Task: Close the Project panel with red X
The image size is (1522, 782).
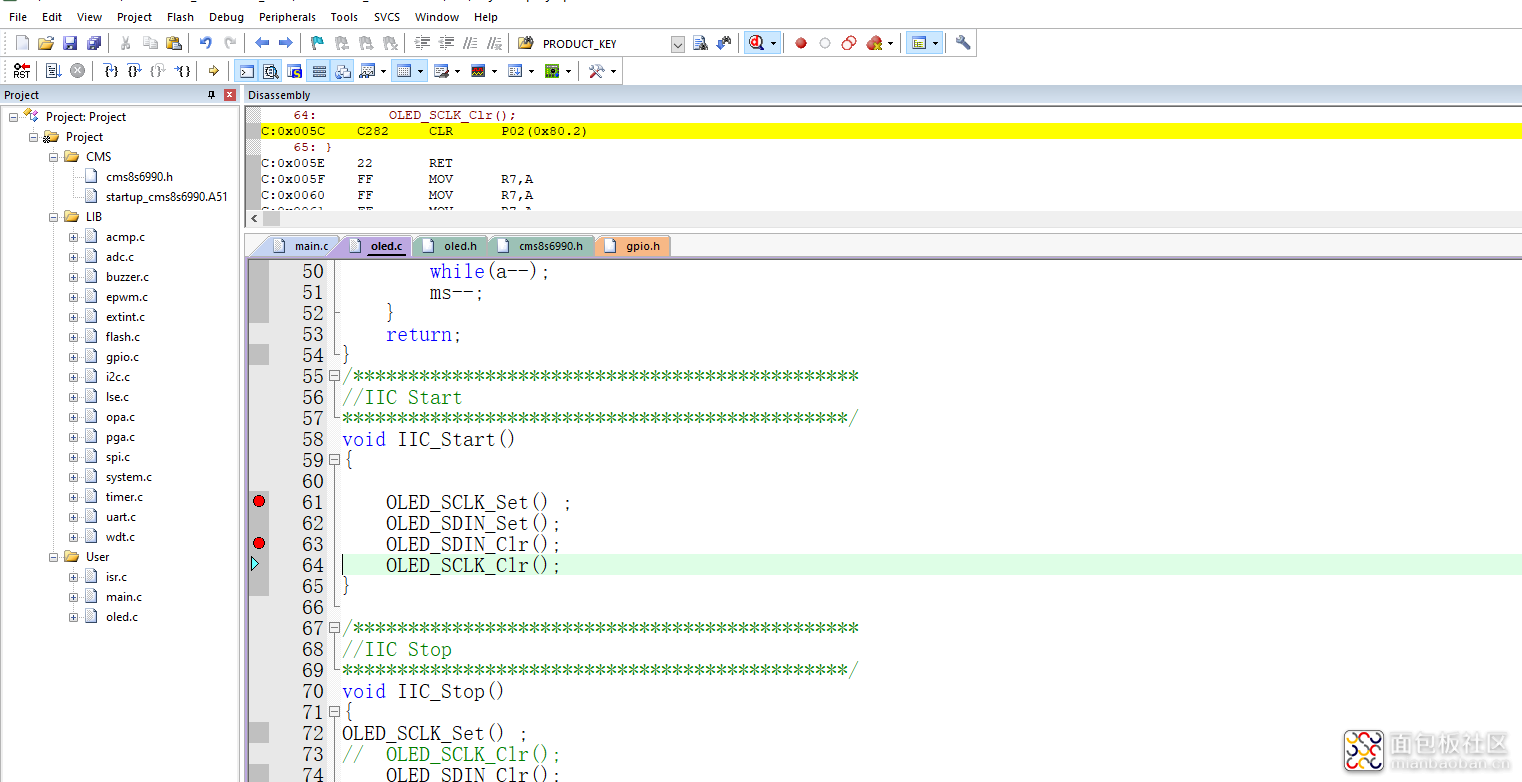Action: point(230,95)
